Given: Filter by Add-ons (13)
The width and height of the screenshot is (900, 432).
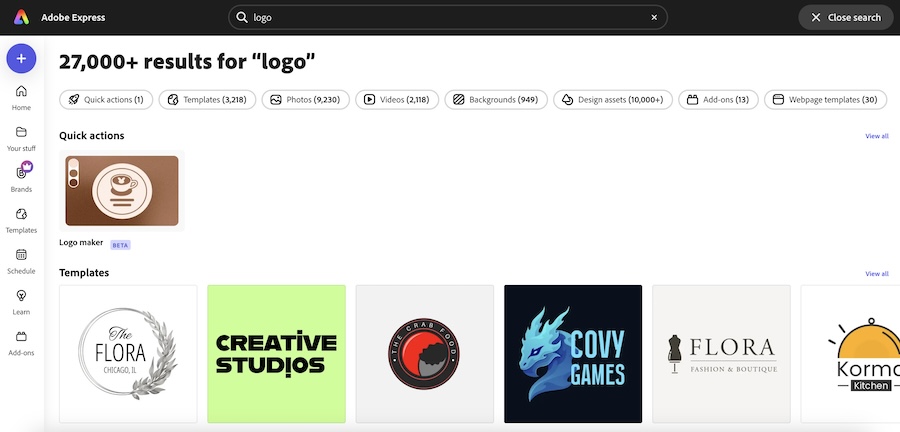Looking at the screenshot, I should pos(718,99).
